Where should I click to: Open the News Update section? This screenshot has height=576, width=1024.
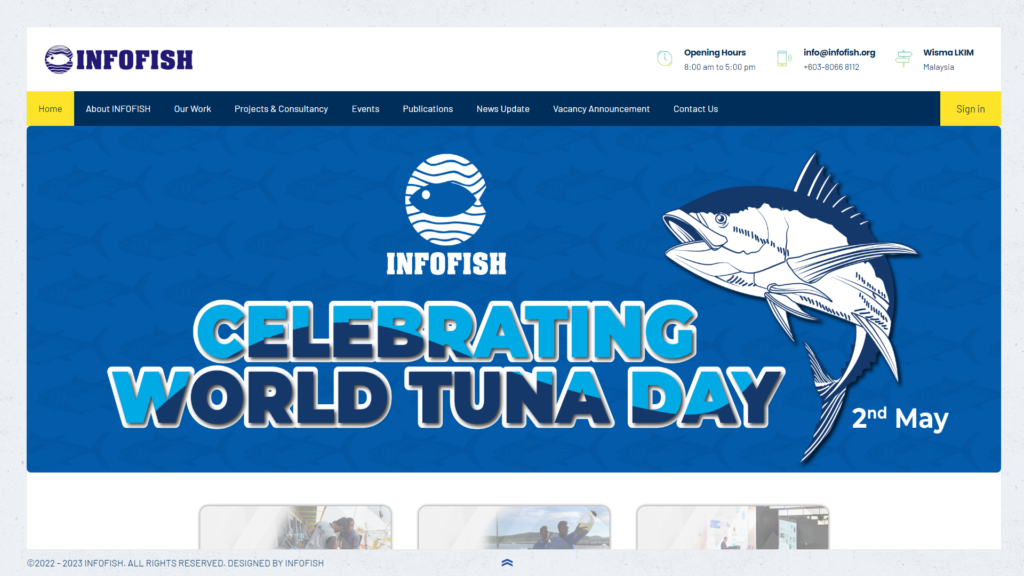pyautogui.click(x=503, y=109)
